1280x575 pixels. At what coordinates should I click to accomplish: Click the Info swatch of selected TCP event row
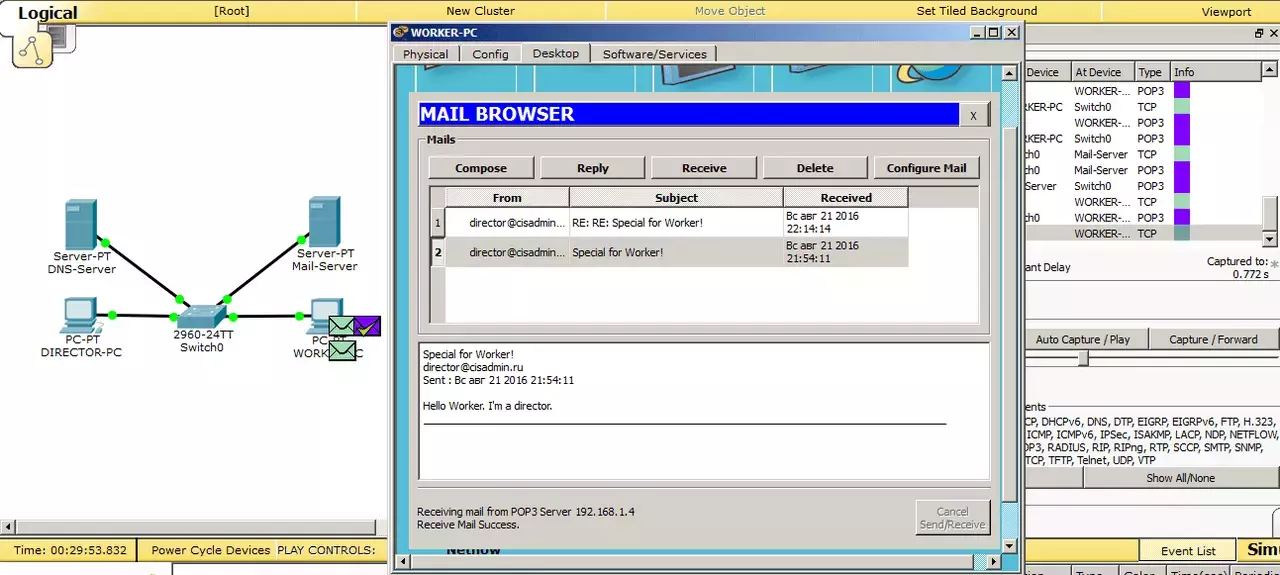1181,233
